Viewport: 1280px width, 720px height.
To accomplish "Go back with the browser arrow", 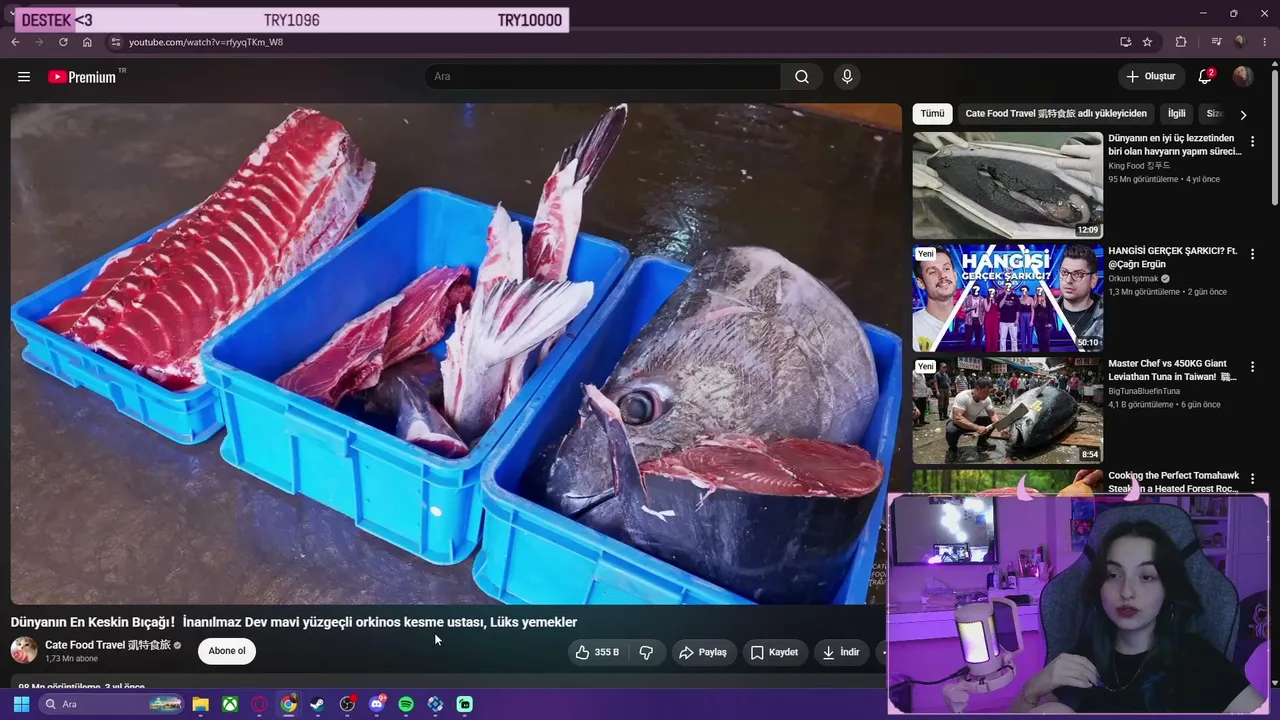I will coord(15,42).
